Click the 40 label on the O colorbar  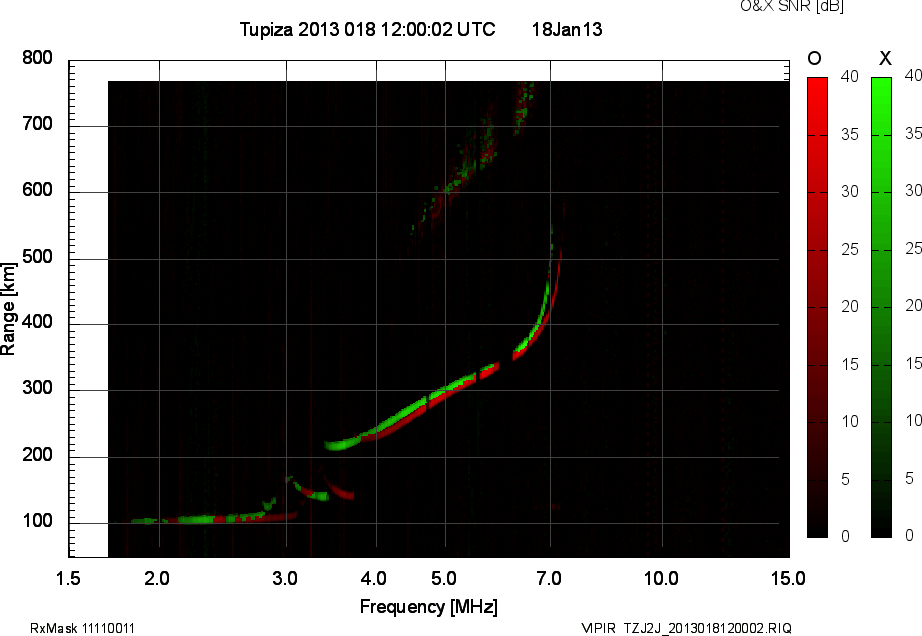[x=849, y=76]
